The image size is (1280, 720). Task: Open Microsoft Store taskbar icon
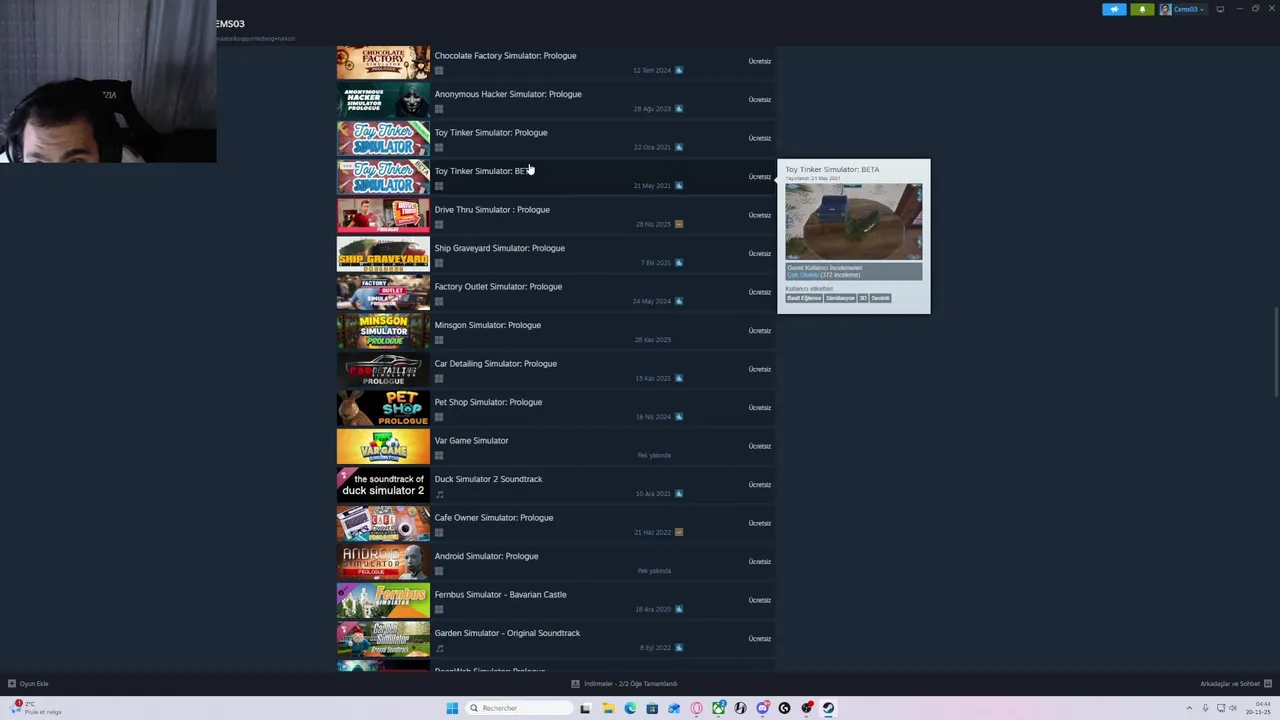[x=652, y=708]
